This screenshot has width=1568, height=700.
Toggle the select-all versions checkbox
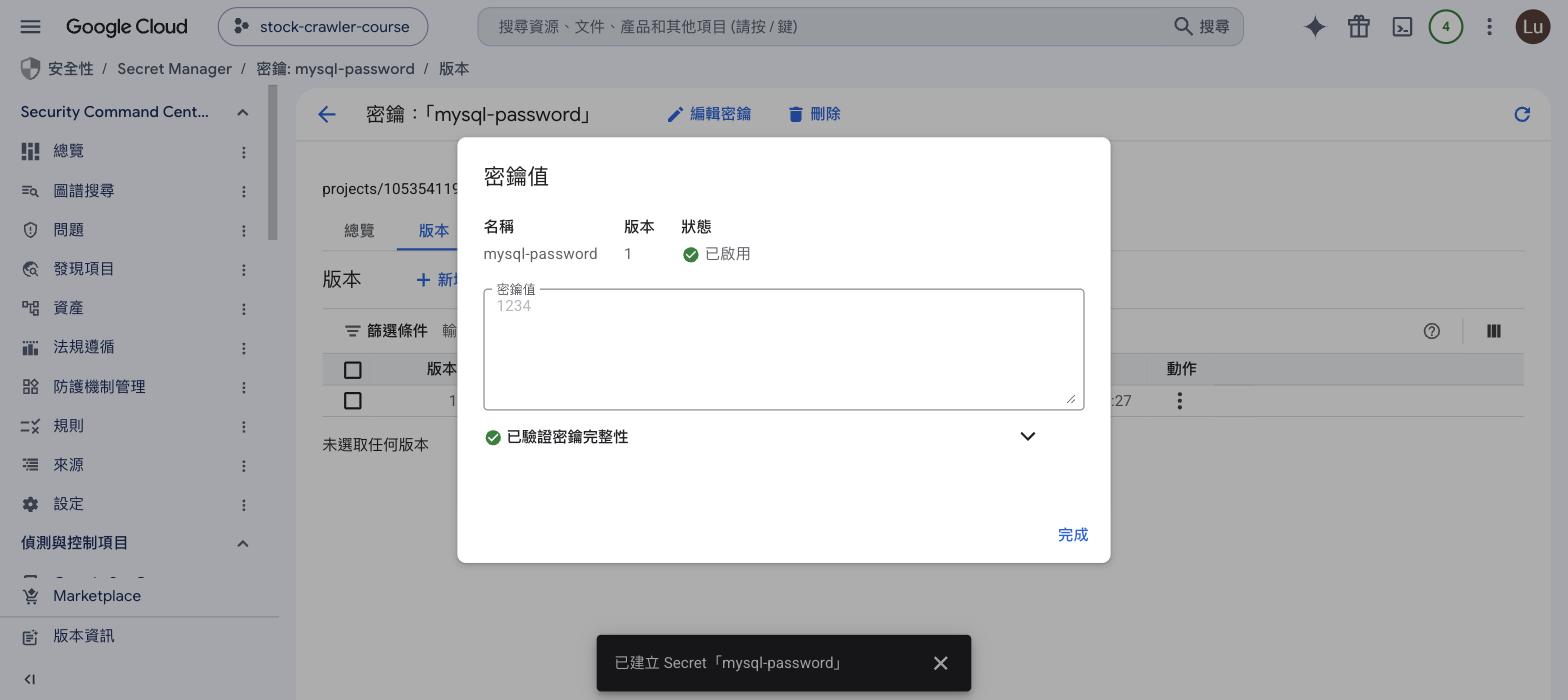352,370
